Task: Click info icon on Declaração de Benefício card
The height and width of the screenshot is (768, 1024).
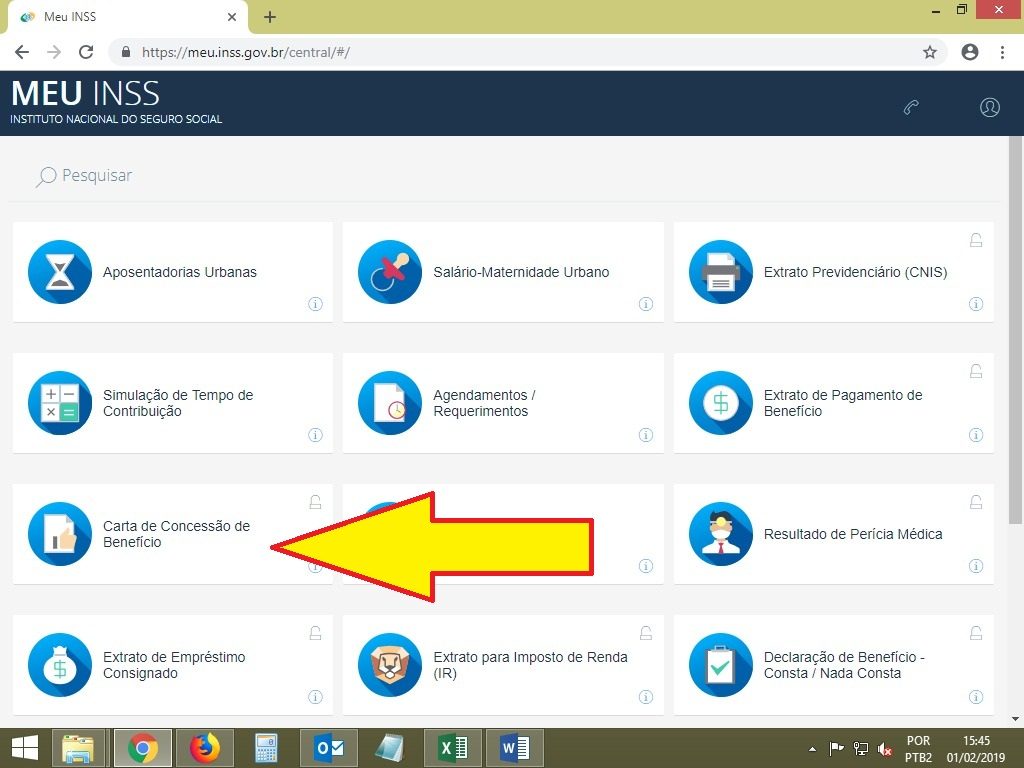Action: point(976,697)
